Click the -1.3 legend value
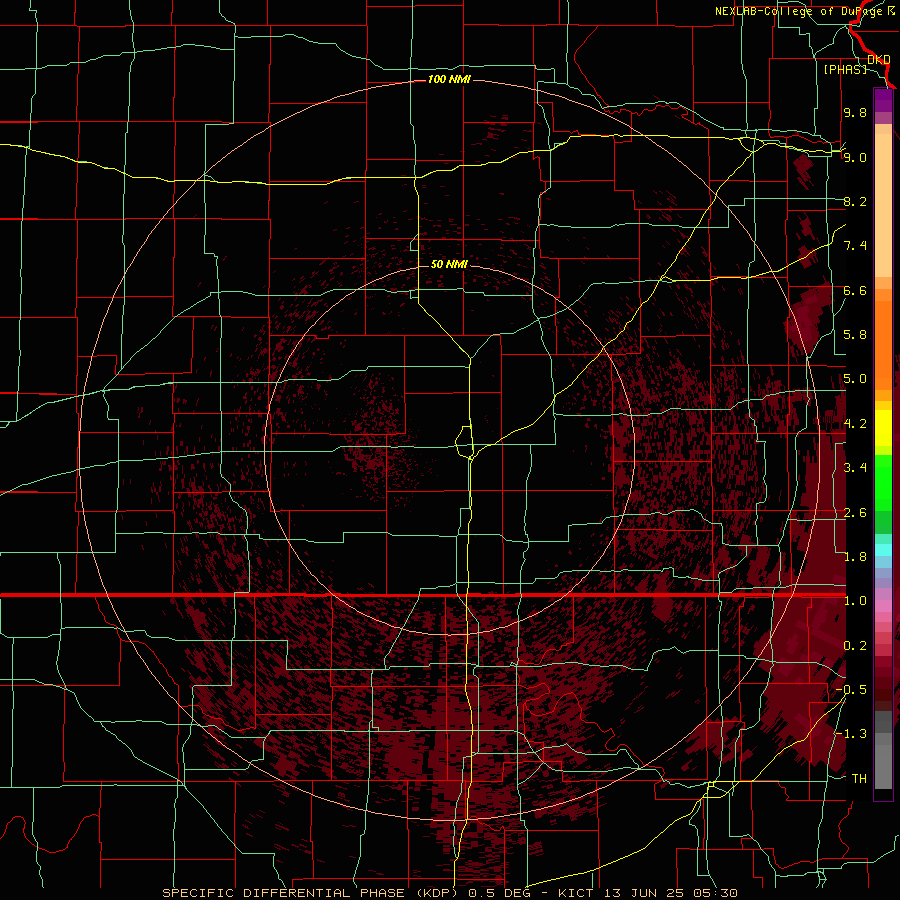 (x=851, y=734)
